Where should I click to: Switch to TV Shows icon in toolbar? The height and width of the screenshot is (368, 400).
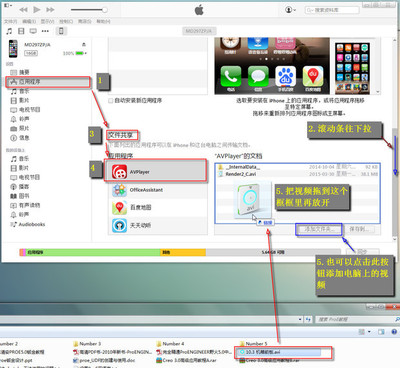pos(33,31)
